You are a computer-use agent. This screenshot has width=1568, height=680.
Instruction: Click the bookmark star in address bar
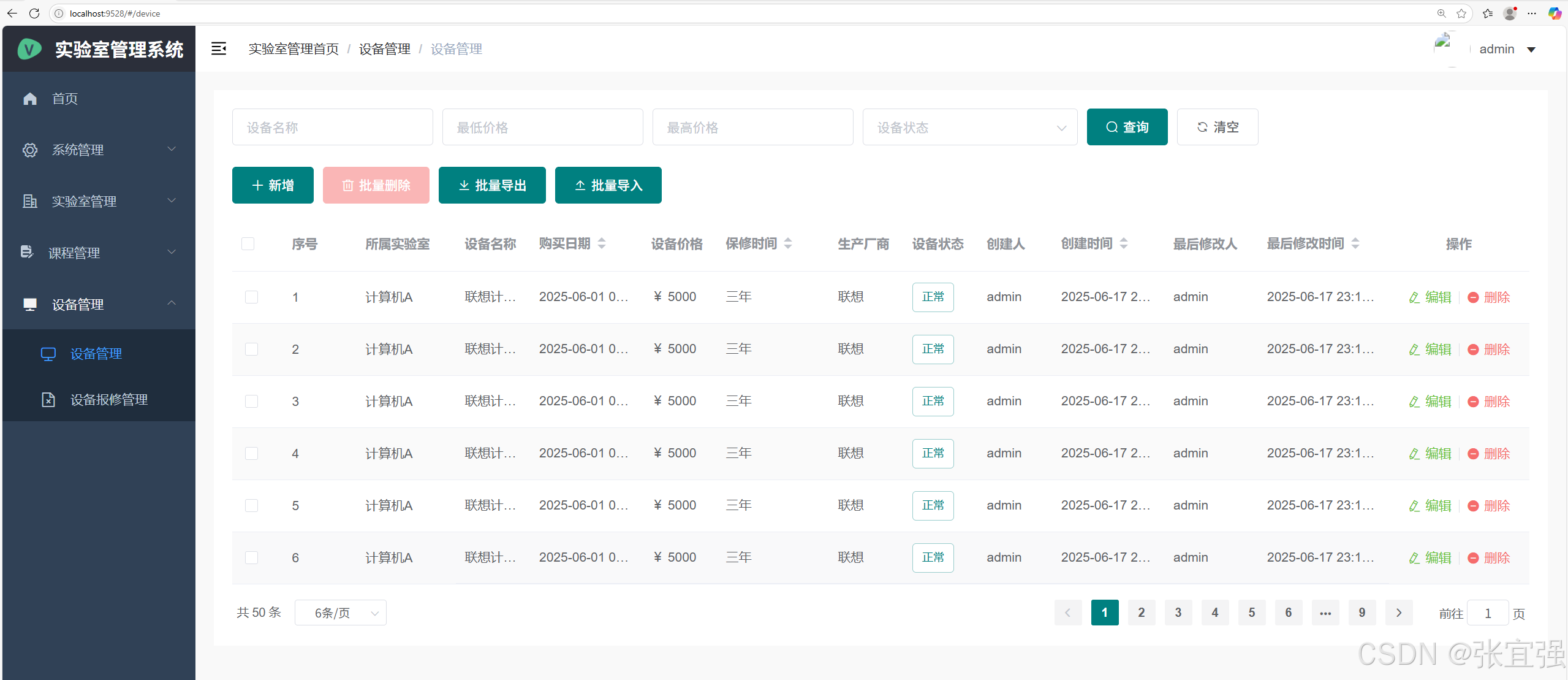coord(1461,13)
